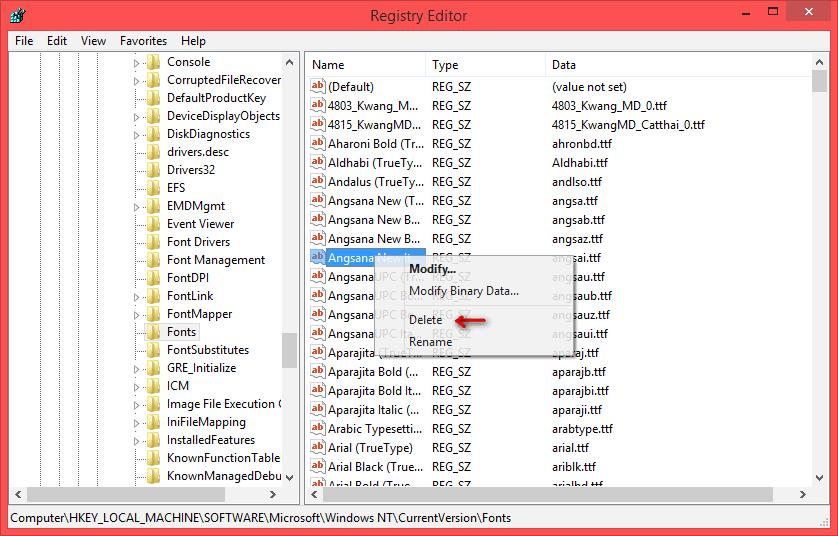The image size is (838, 536).
Task: Select the Image File Execution key
Action: click(x=223, y=404)
